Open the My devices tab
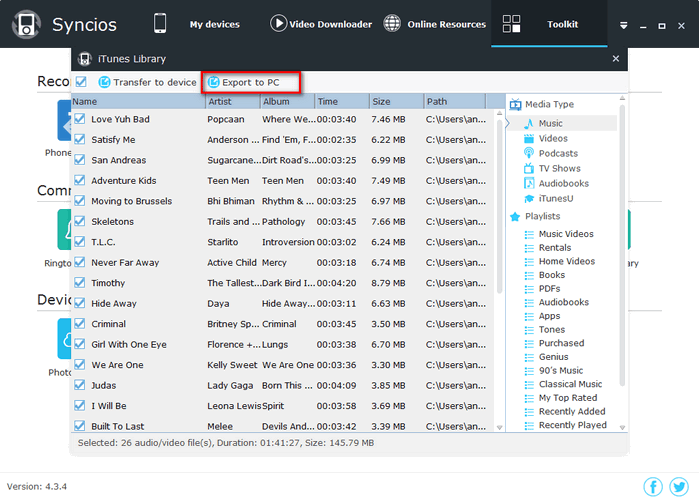Image resolution: width=699 pixels, height=502 pixels. (x=214, y=24)
